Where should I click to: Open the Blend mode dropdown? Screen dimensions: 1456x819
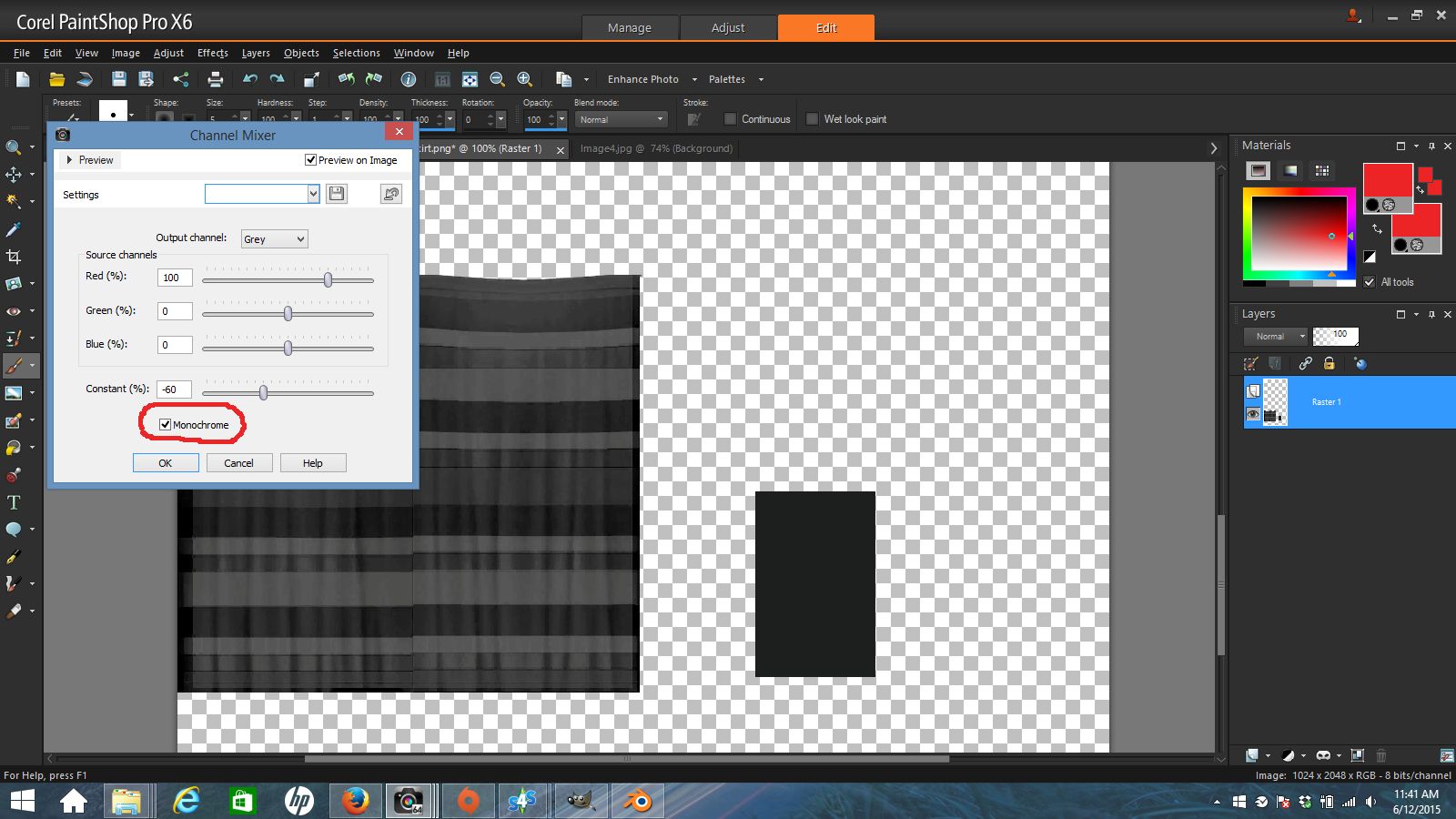pos(659,119)
